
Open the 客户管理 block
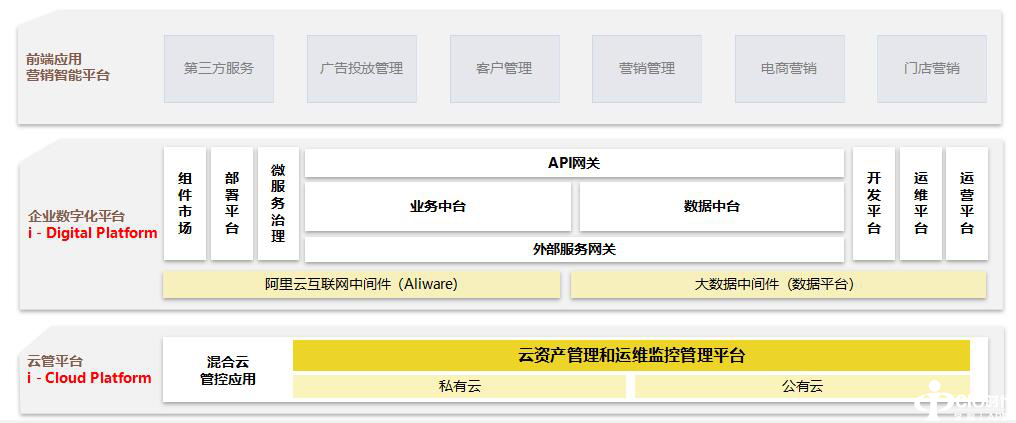point(504,68)
